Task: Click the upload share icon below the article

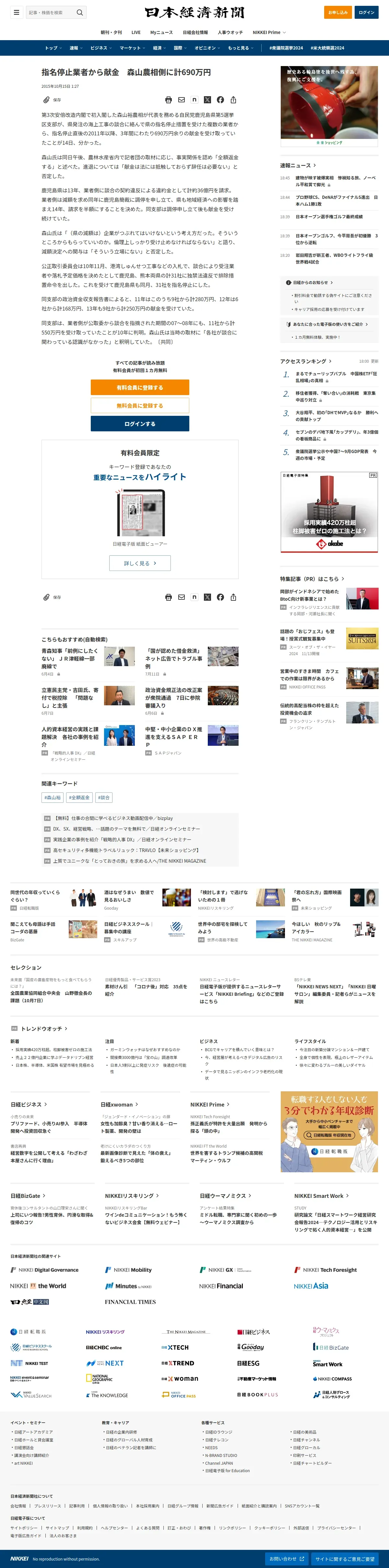Action: point(233,597)
